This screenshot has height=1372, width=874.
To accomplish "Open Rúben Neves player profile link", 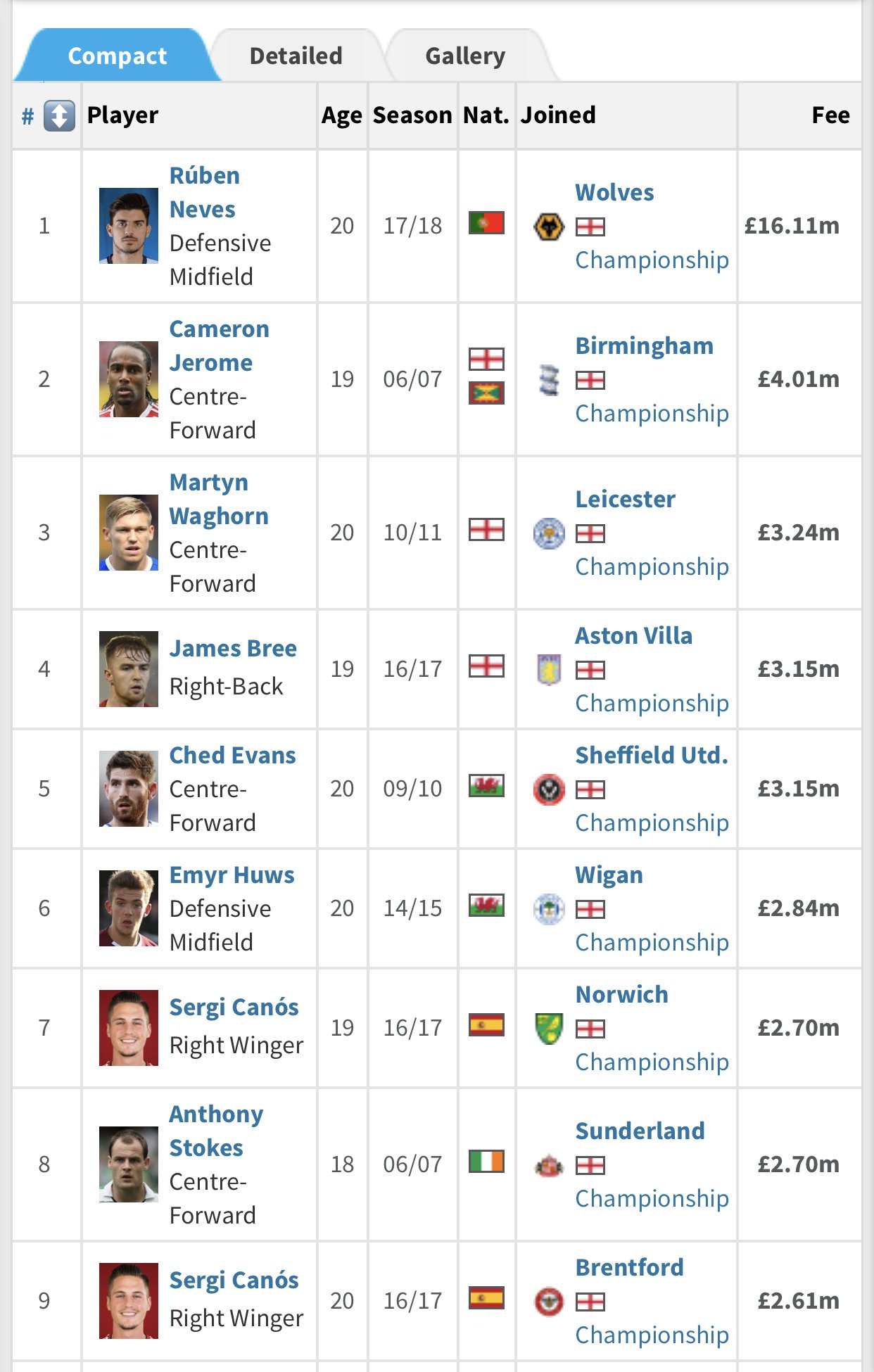I will (x=204, y=192).
